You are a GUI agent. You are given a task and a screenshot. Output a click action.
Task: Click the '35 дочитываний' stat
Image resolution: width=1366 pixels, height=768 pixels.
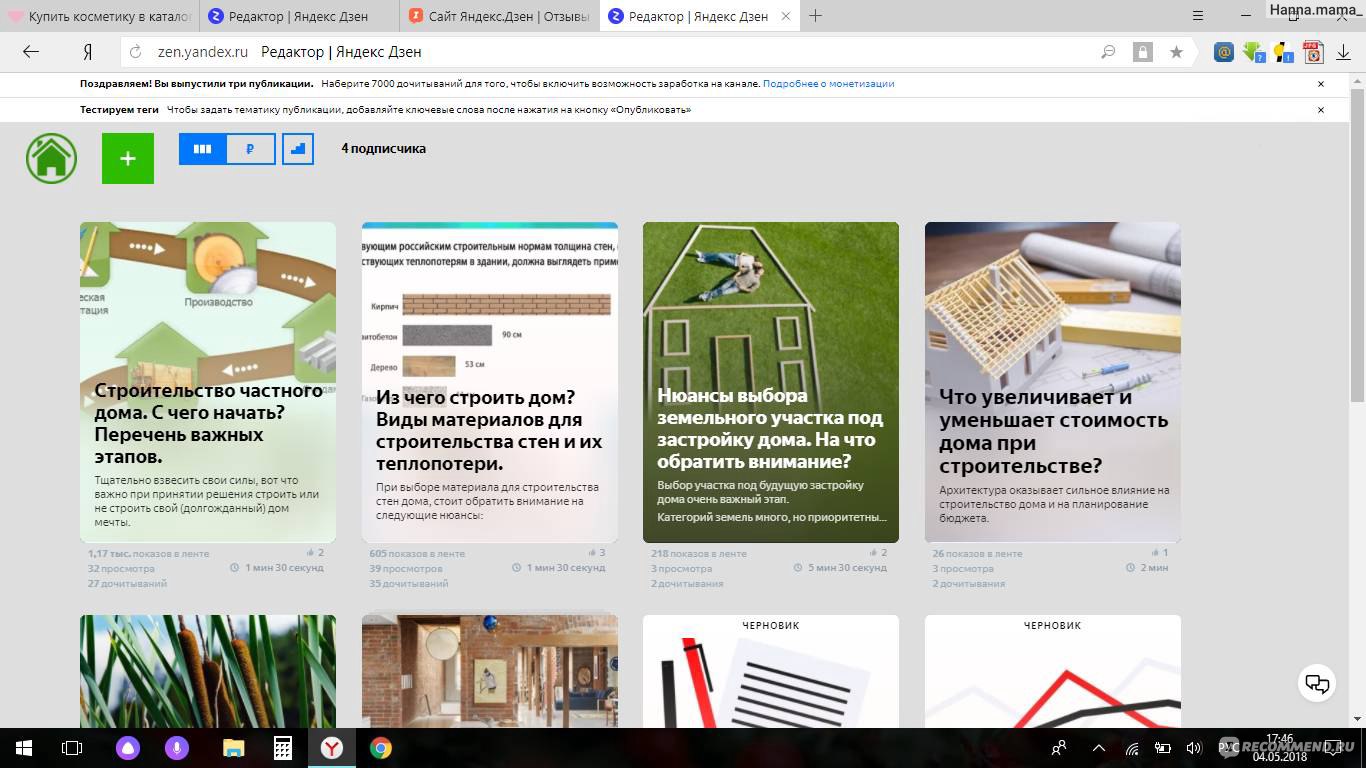point(409,583)
